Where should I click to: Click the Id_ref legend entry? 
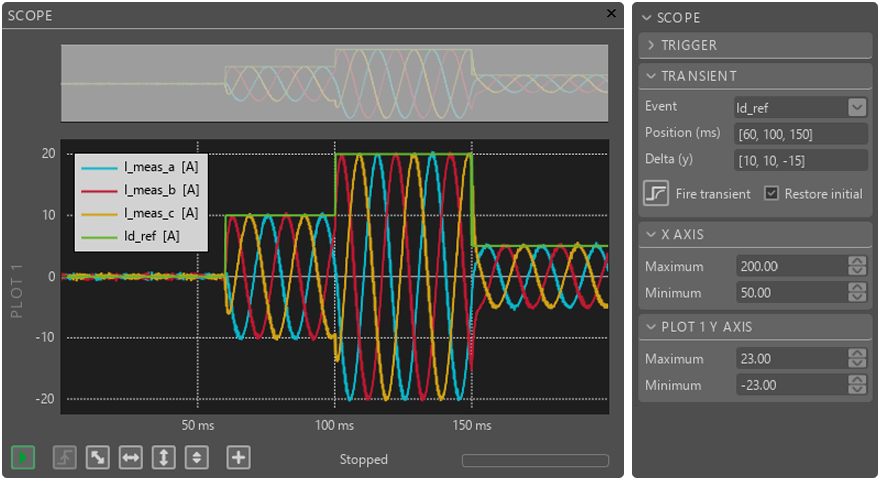point(130,236)
